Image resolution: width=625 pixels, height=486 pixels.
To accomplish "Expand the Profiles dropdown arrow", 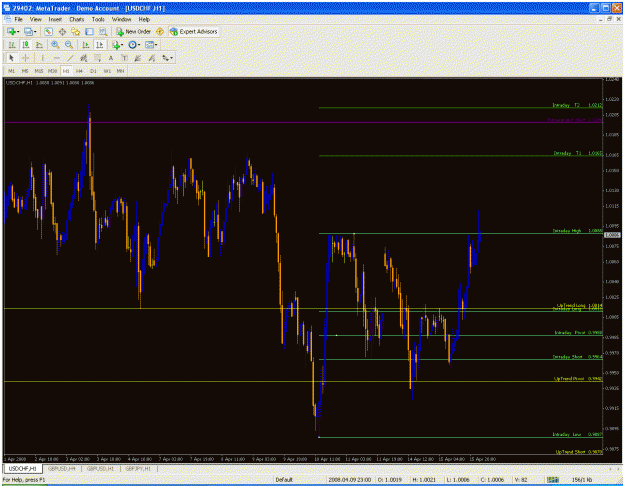I will click(35, 32).
